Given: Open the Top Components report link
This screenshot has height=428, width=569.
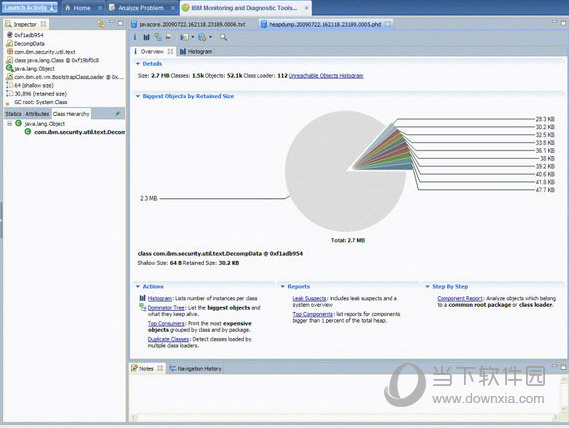Looking at the screenshot, I should (x=313, y=314).
